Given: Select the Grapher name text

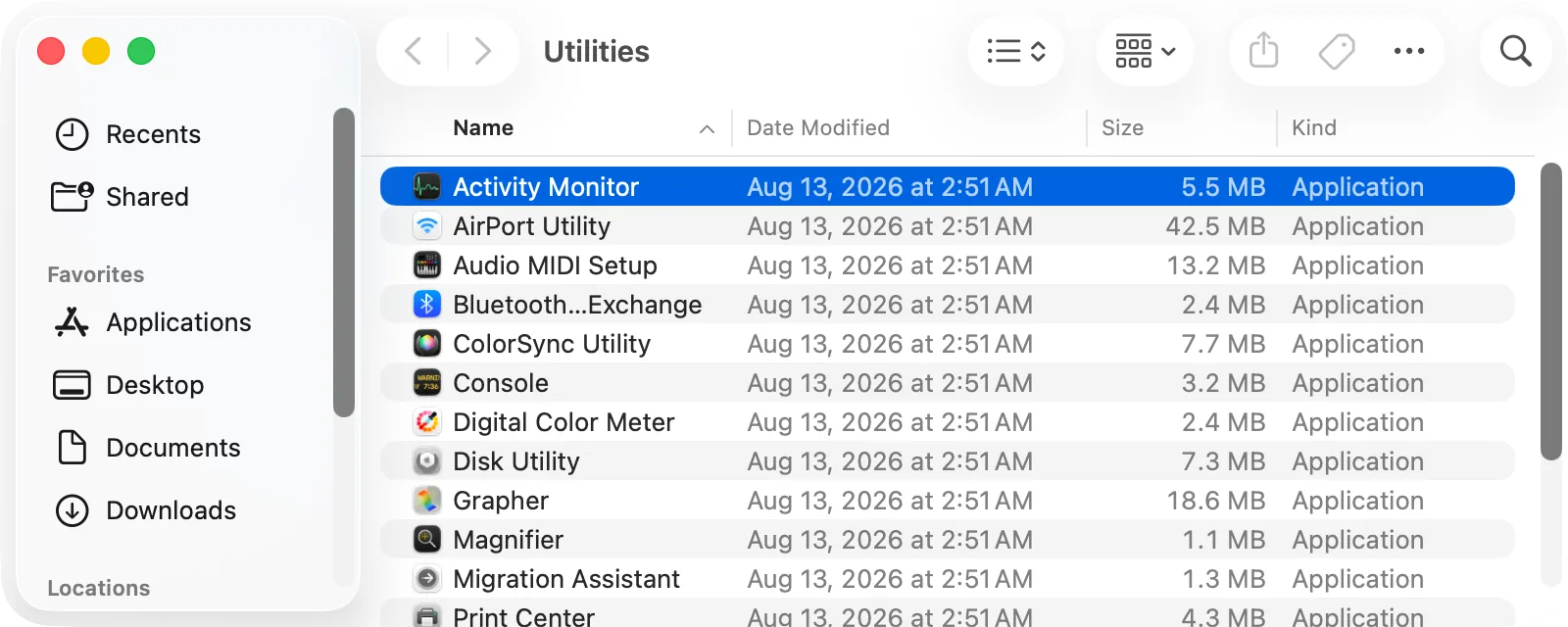Looking at the screenshot, I should pos(501,500).
